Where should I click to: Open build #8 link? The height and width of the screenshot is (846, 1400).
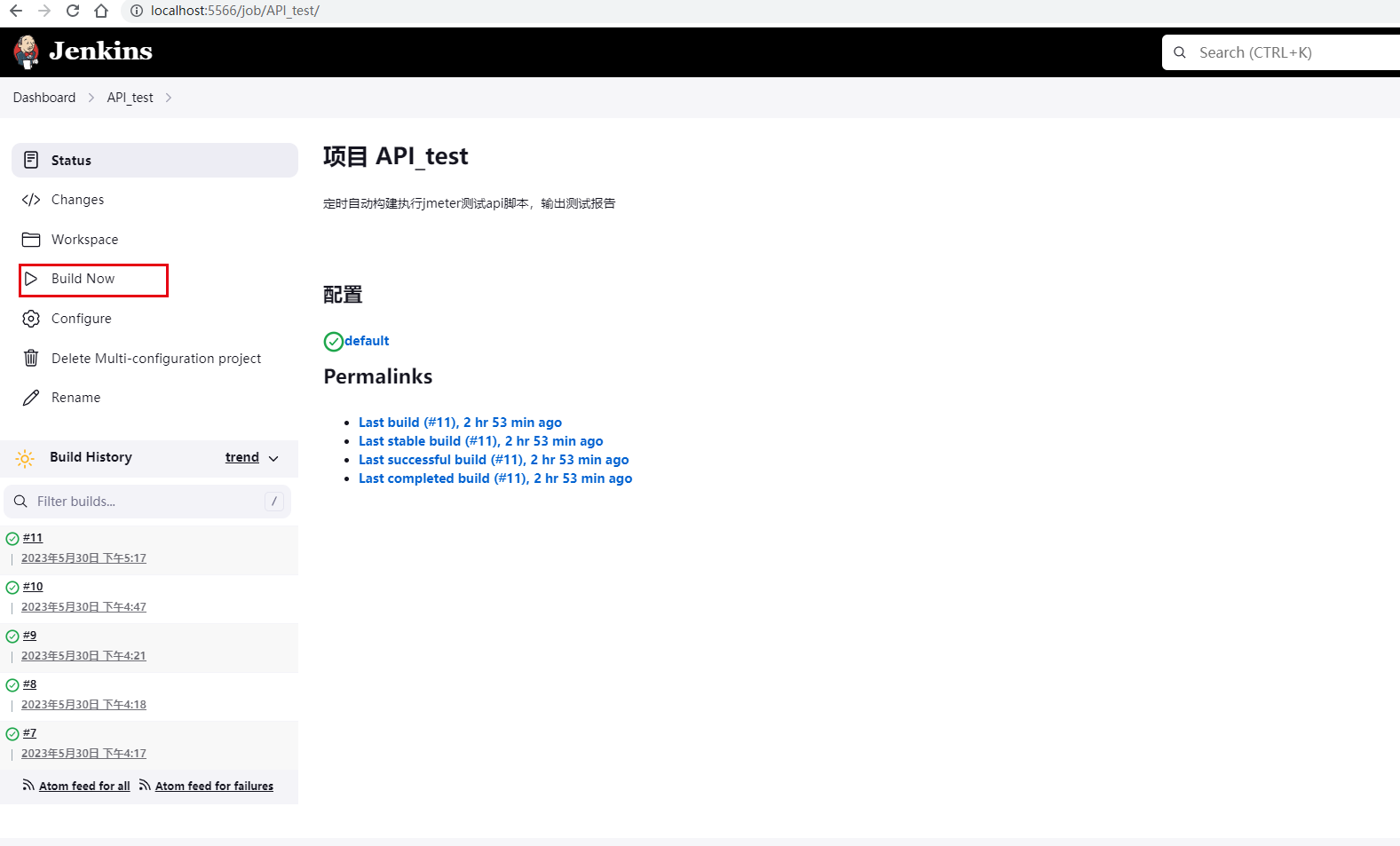pyautogui.click(x=30, y=684)
